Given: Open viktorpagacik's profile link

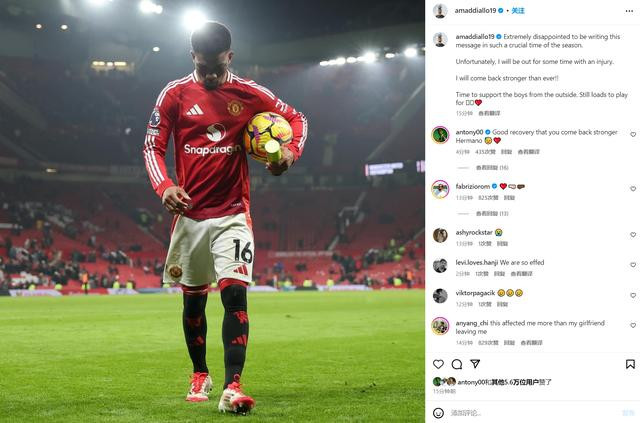Looking at the screenshot, I should pos(475,293).
